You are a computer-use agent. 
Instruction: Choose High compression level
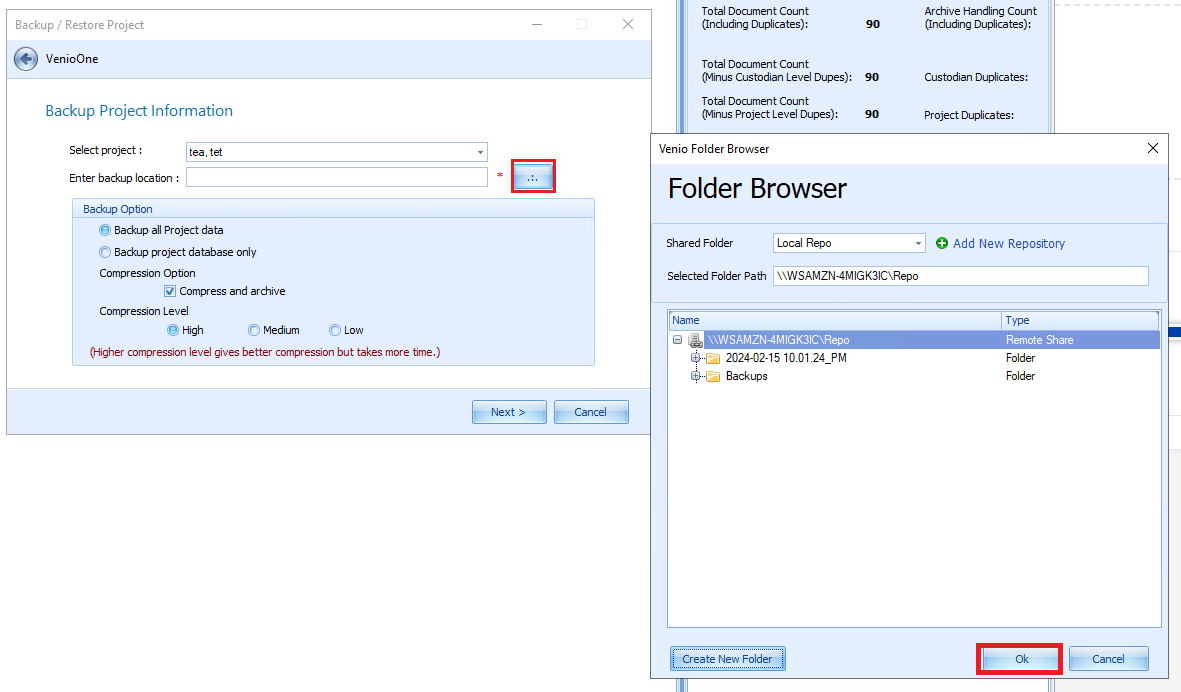tap(172, 331)
